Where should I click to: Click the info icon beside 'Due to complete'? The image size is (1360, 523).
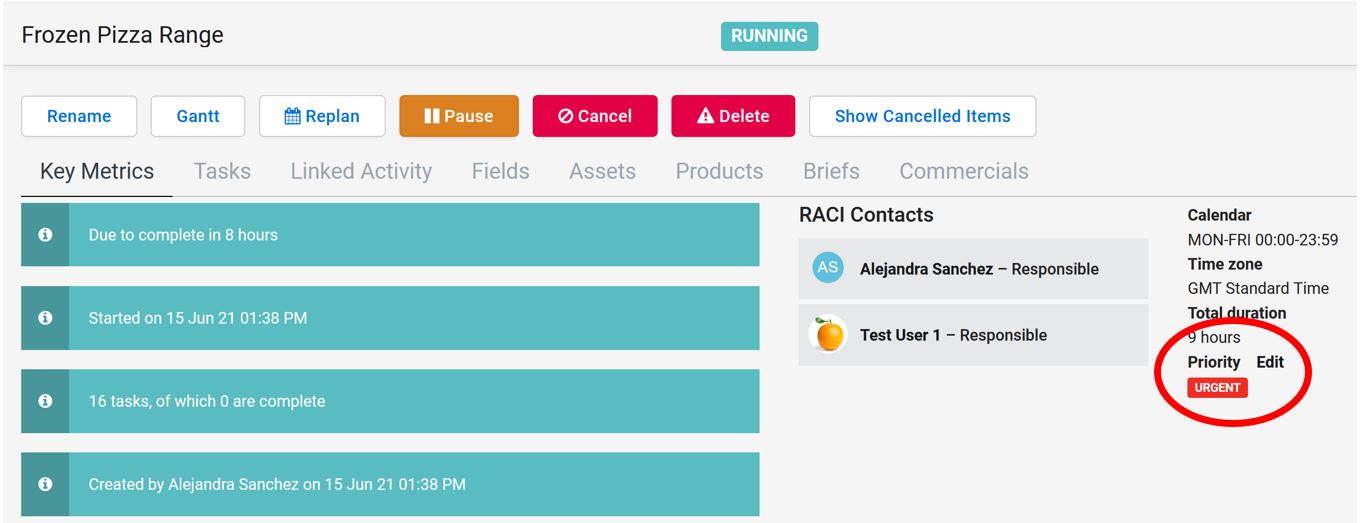[x=45, y=235]
